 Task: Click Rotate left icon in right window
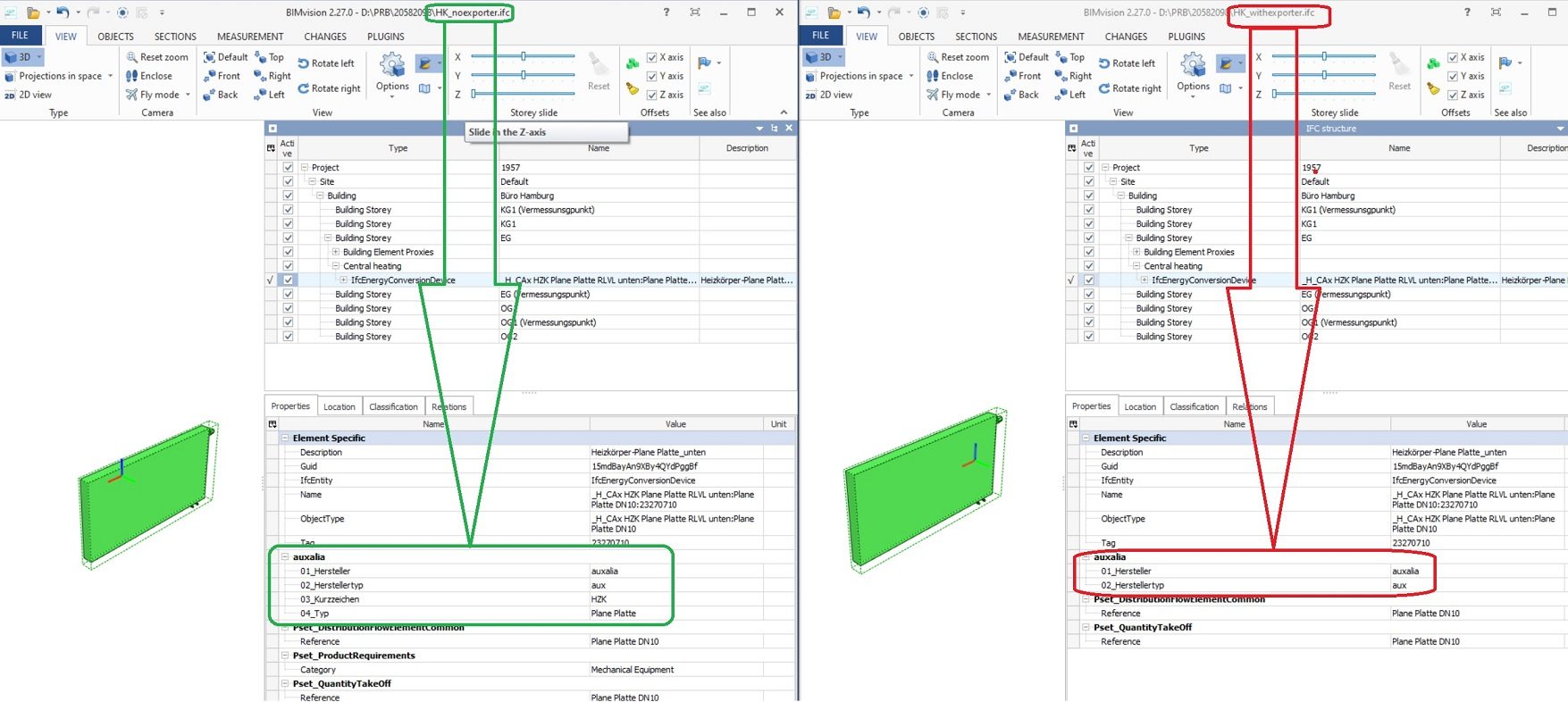pyautogui.click(x=1104, y=63)
